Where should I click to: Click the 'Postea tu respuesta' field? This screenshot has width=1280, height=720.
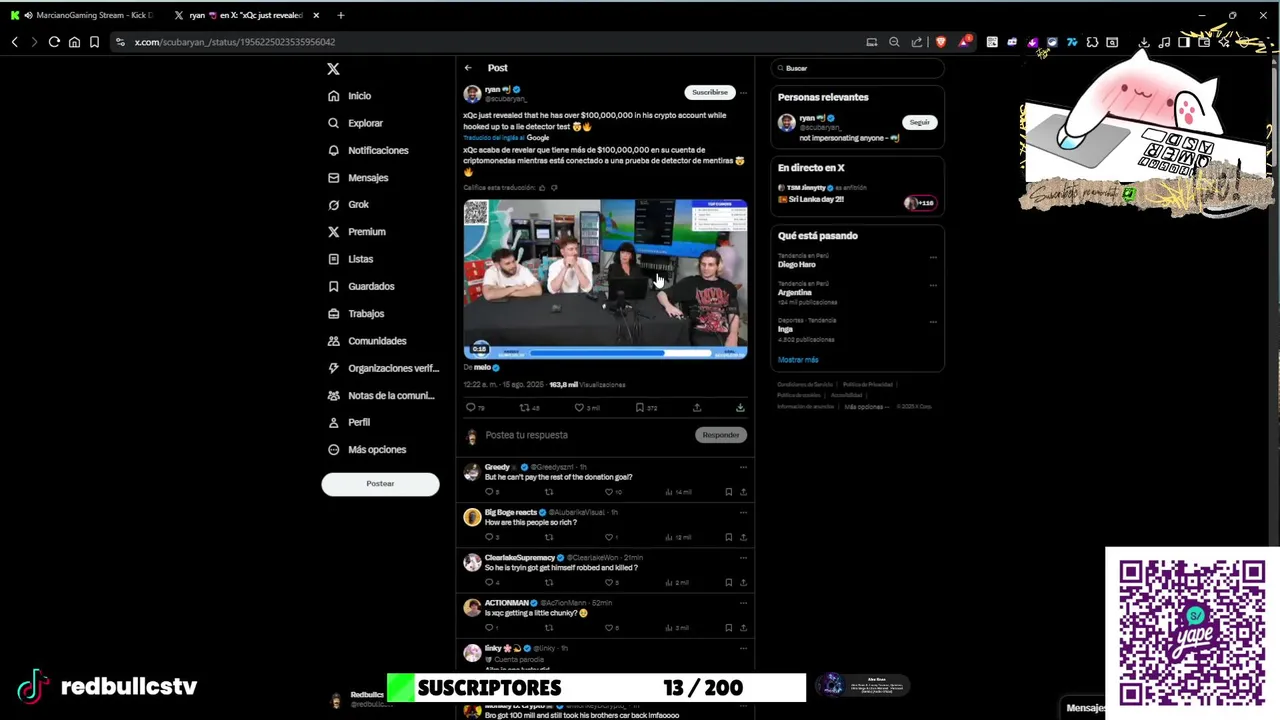tap(585, 435)
